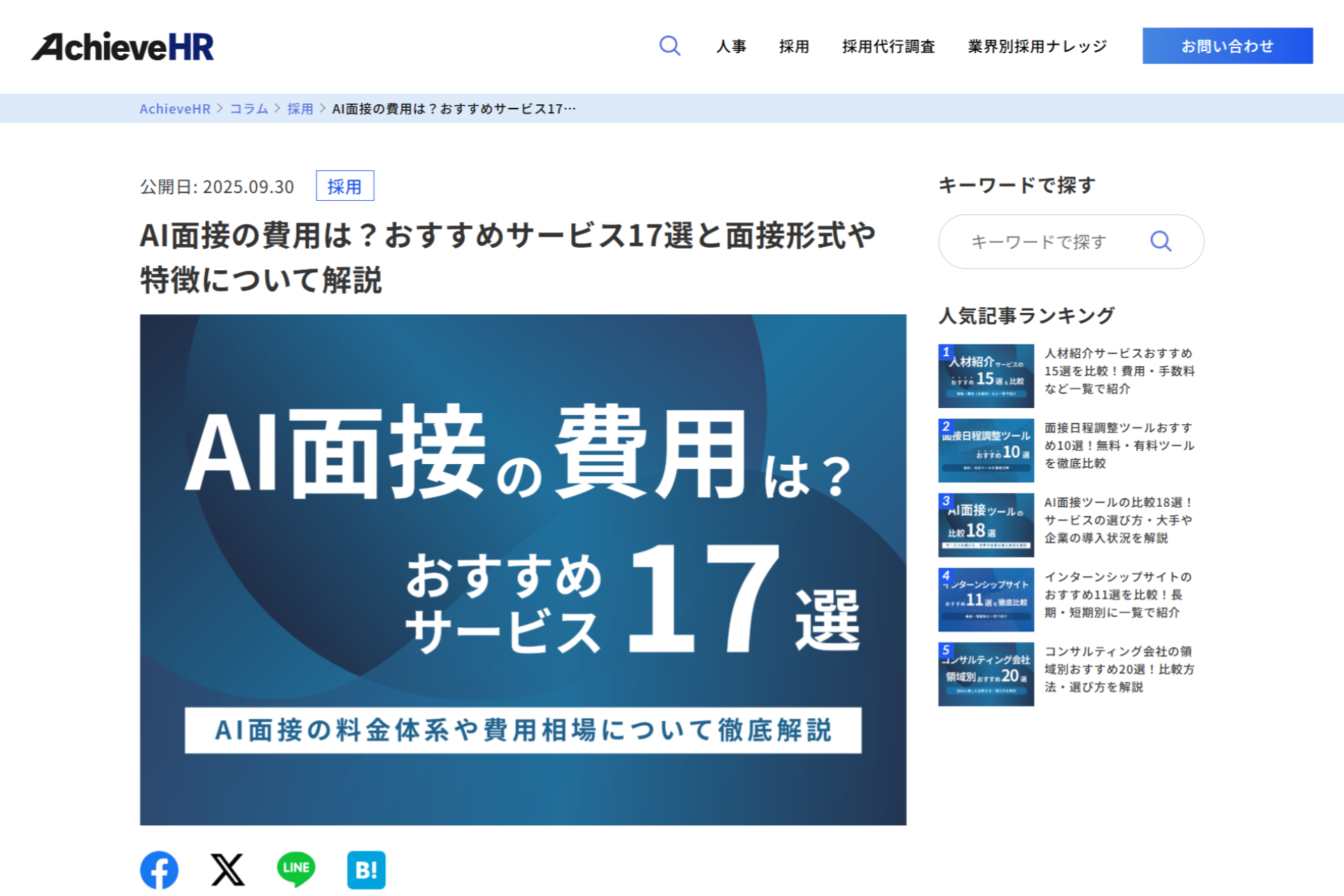
Task: Open the 人事 menu item
Action: (731, 46)
